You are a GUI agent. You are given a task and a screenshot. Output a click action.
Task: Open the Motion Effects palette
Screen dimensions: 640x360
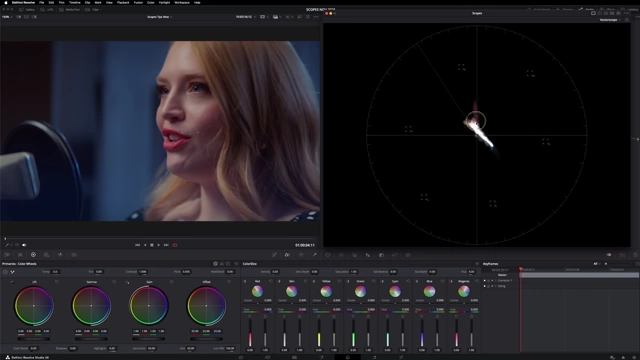[x=74, y=255]
